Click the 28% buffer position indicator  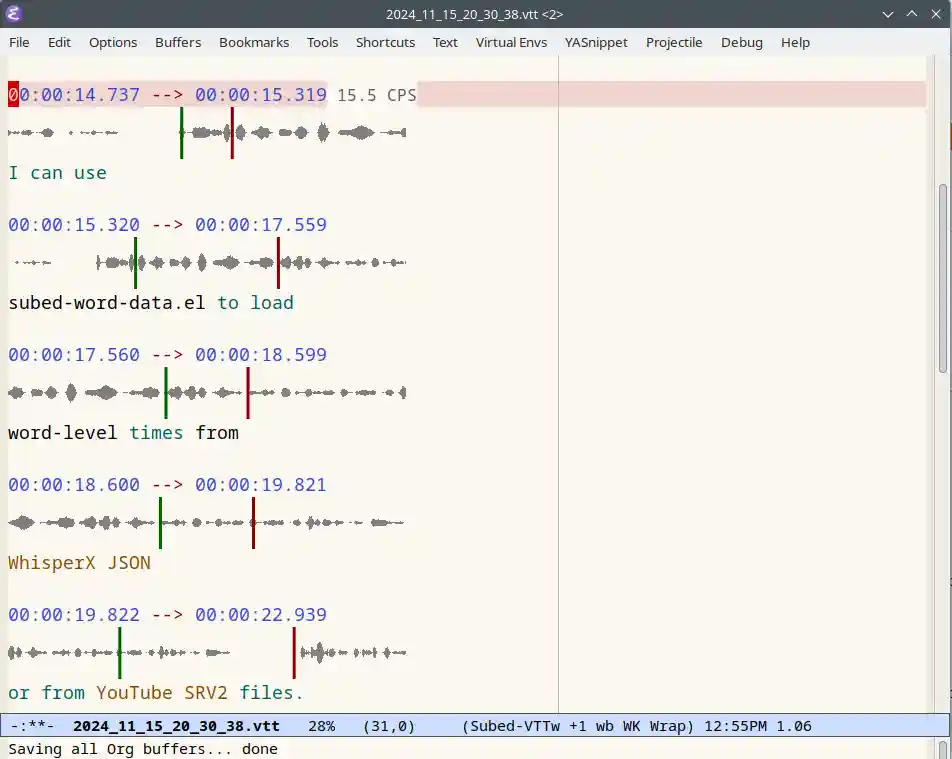coord(321,726)
